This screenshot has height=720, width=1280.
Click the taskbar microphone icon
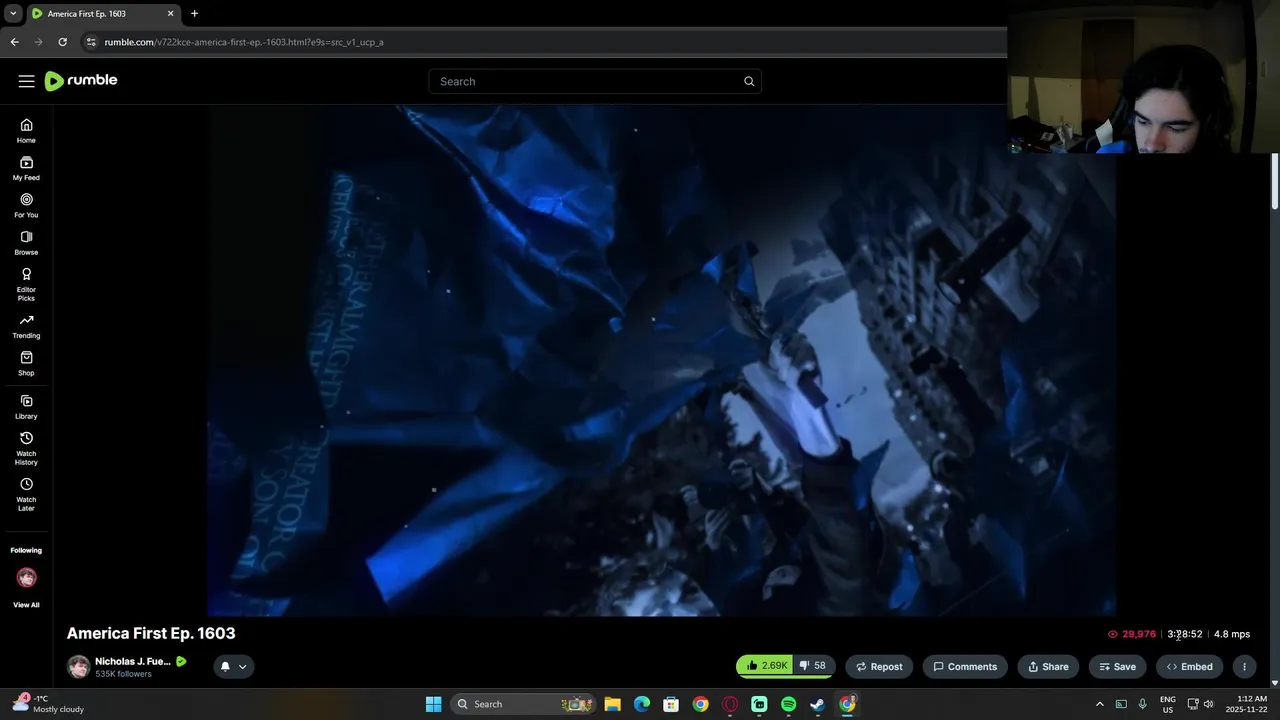1143,704
